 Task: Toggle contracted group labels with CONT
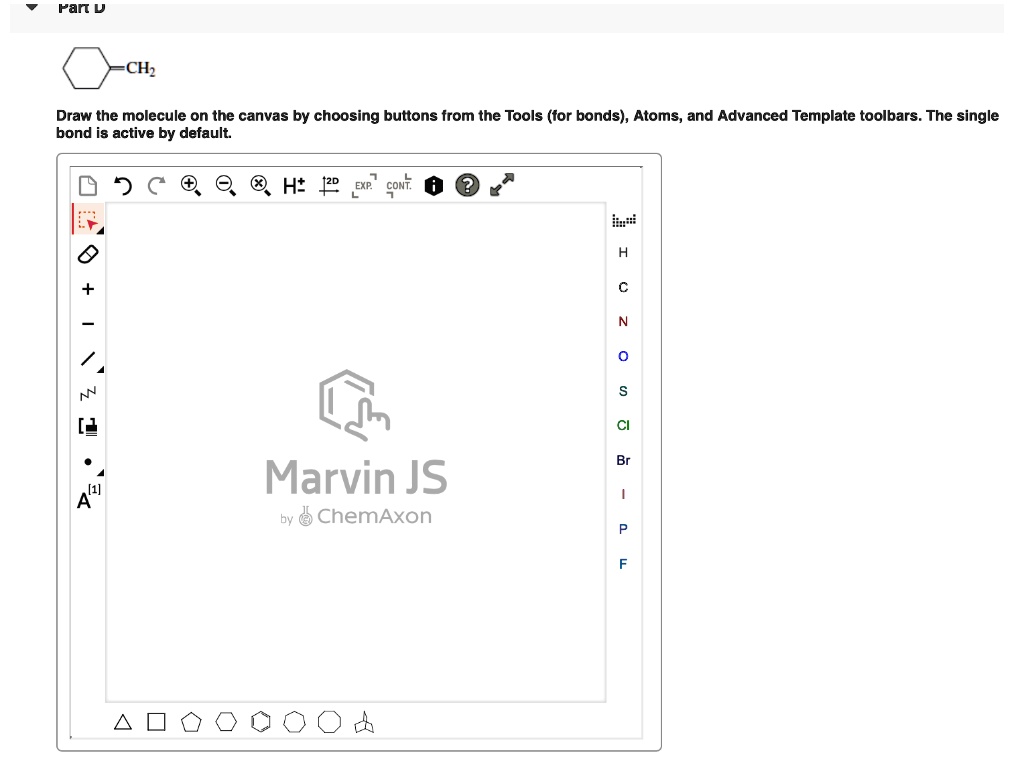(x=398, y=185)
